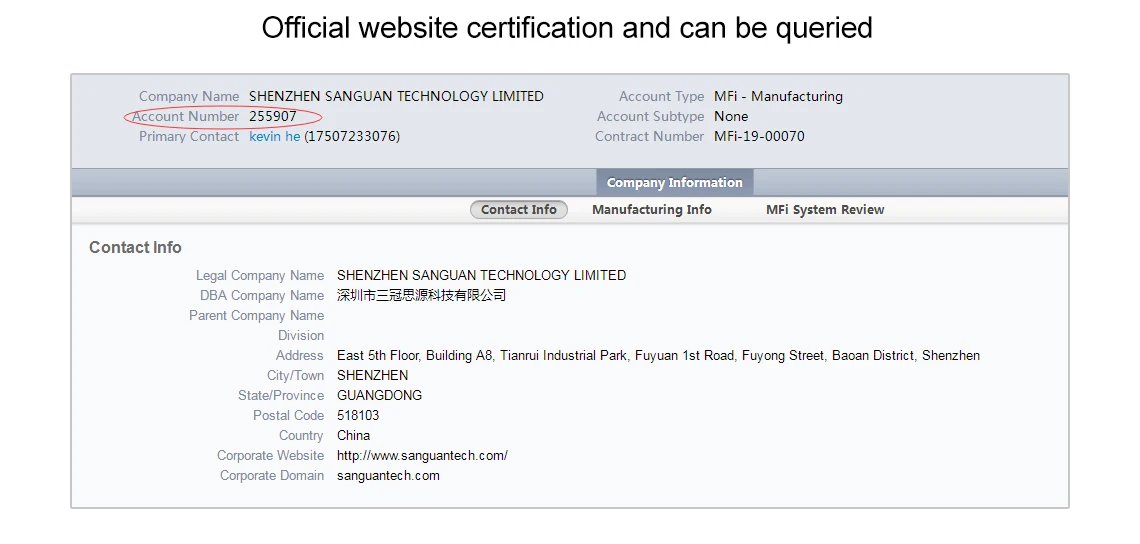Viewport: 1140px width, 544px height.
Task: Click the Official website certification heading
Action: tap(567, 28)
